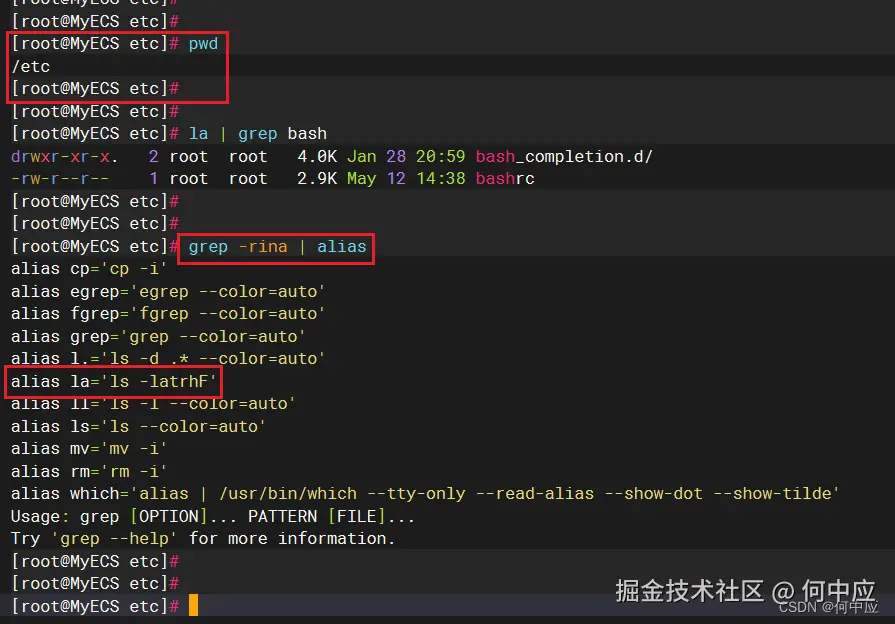Click the '2.9K' size value

coord(317,179)
